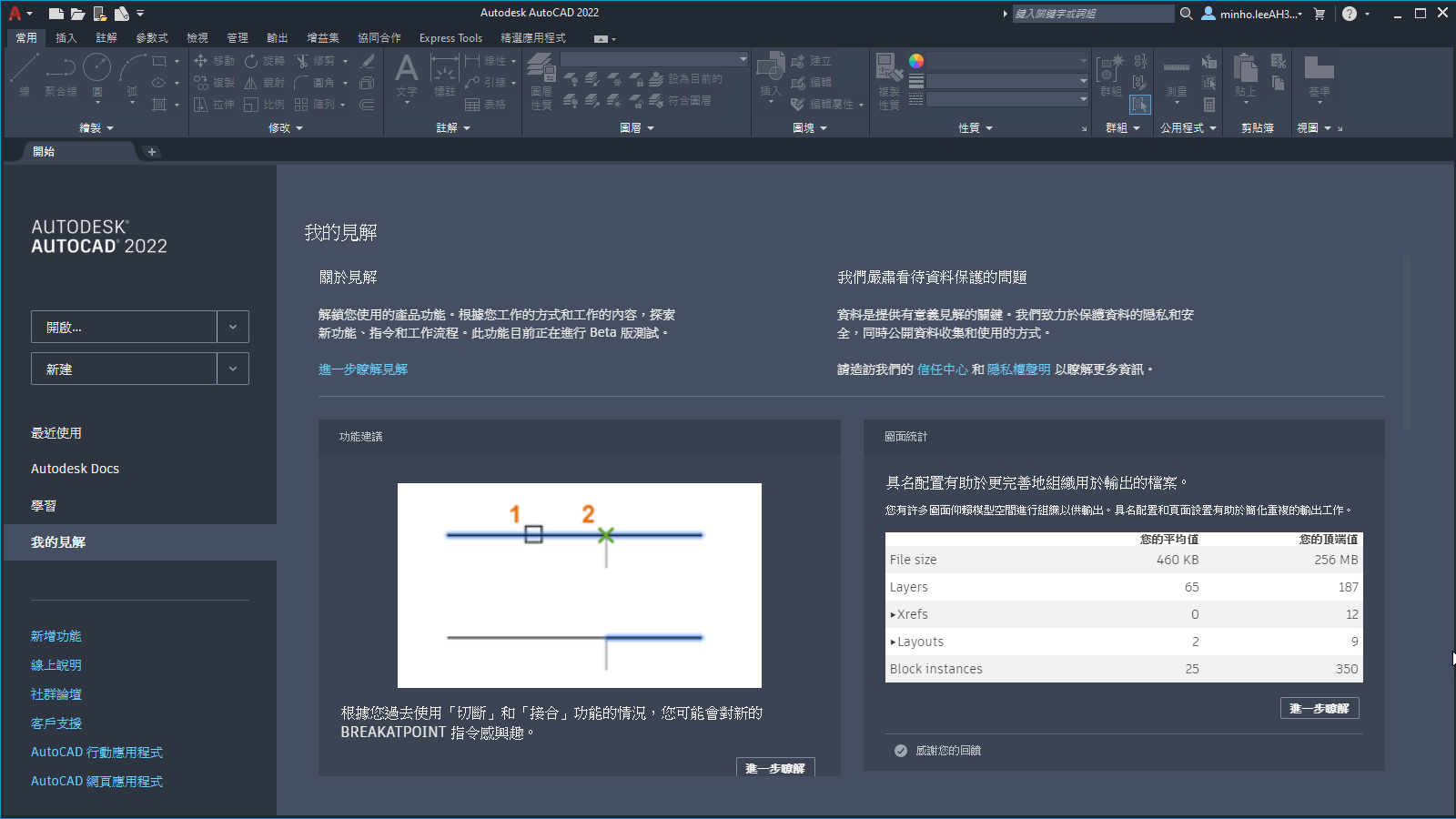Click the vertical scrollbar of the insights page
Image resolution: width=1456 pixels, height=819 pixels.
point(1407,341)
